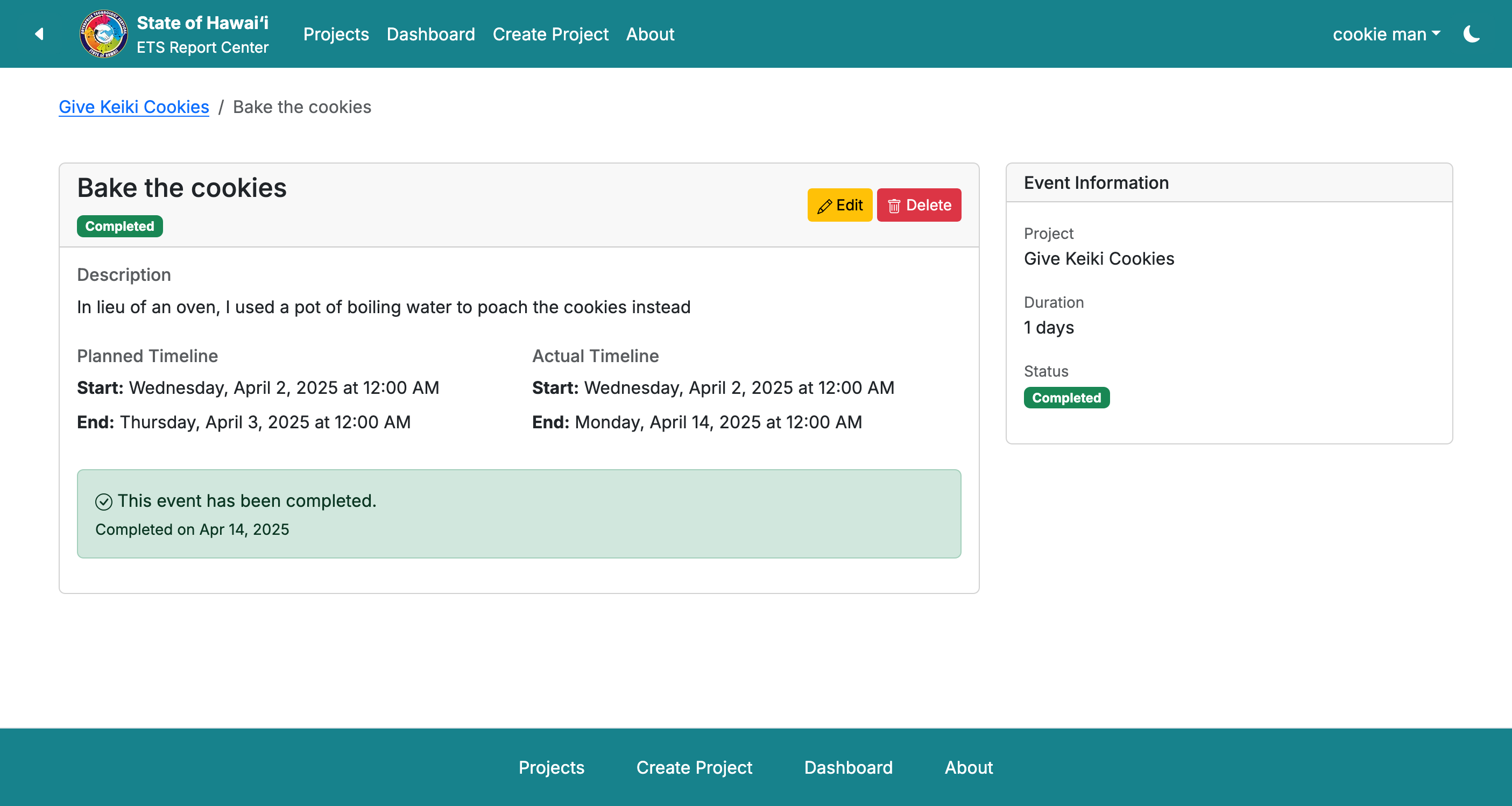Click the trash icon on the Delete button
Viewport: 1512px width, 806px height.
pyautogui.click(x=894, y=206)
